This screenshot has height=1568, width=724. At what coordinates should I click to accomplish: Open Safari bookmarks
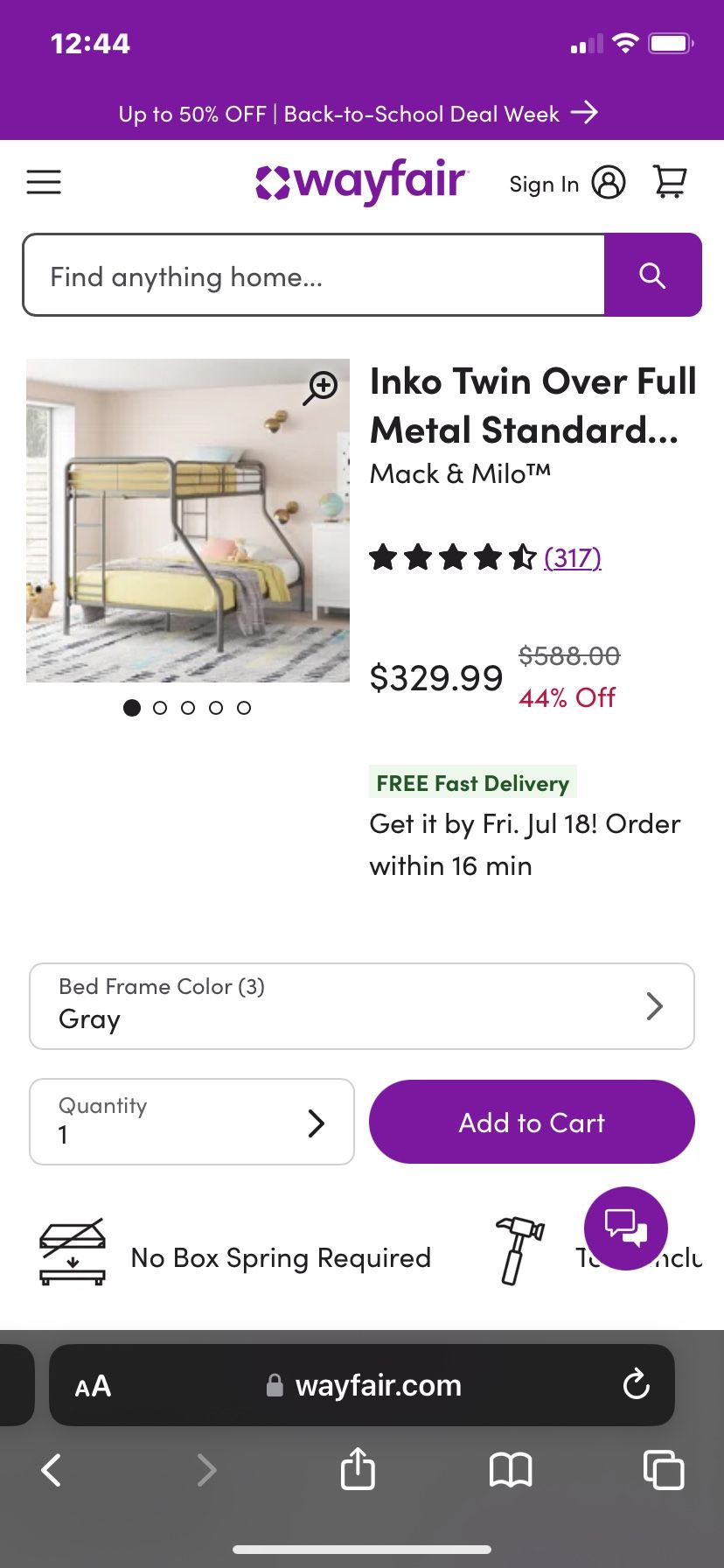(511, 1470)
